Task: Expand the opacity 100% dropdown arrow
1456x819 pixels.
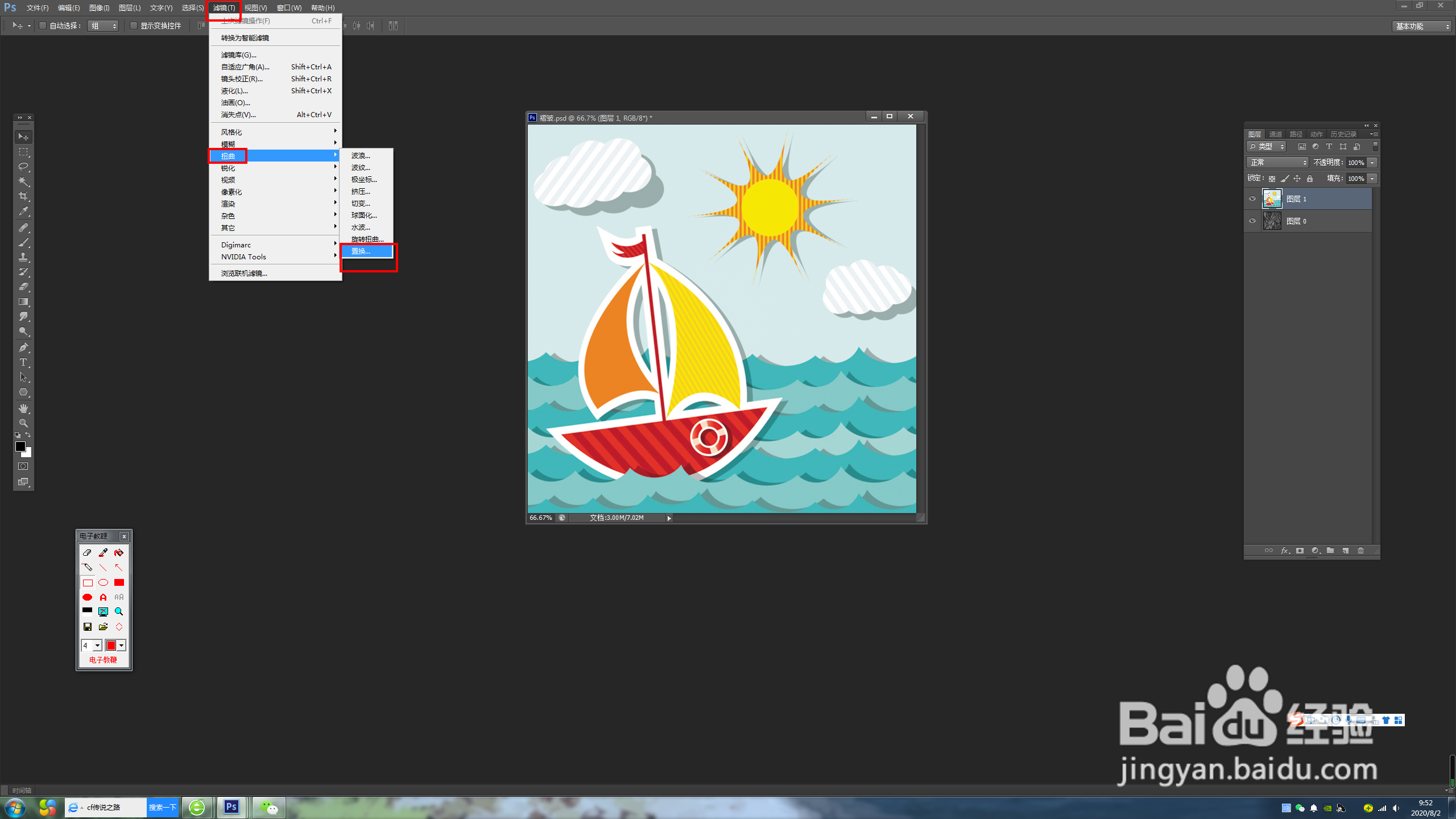Action: point(1372,163)
